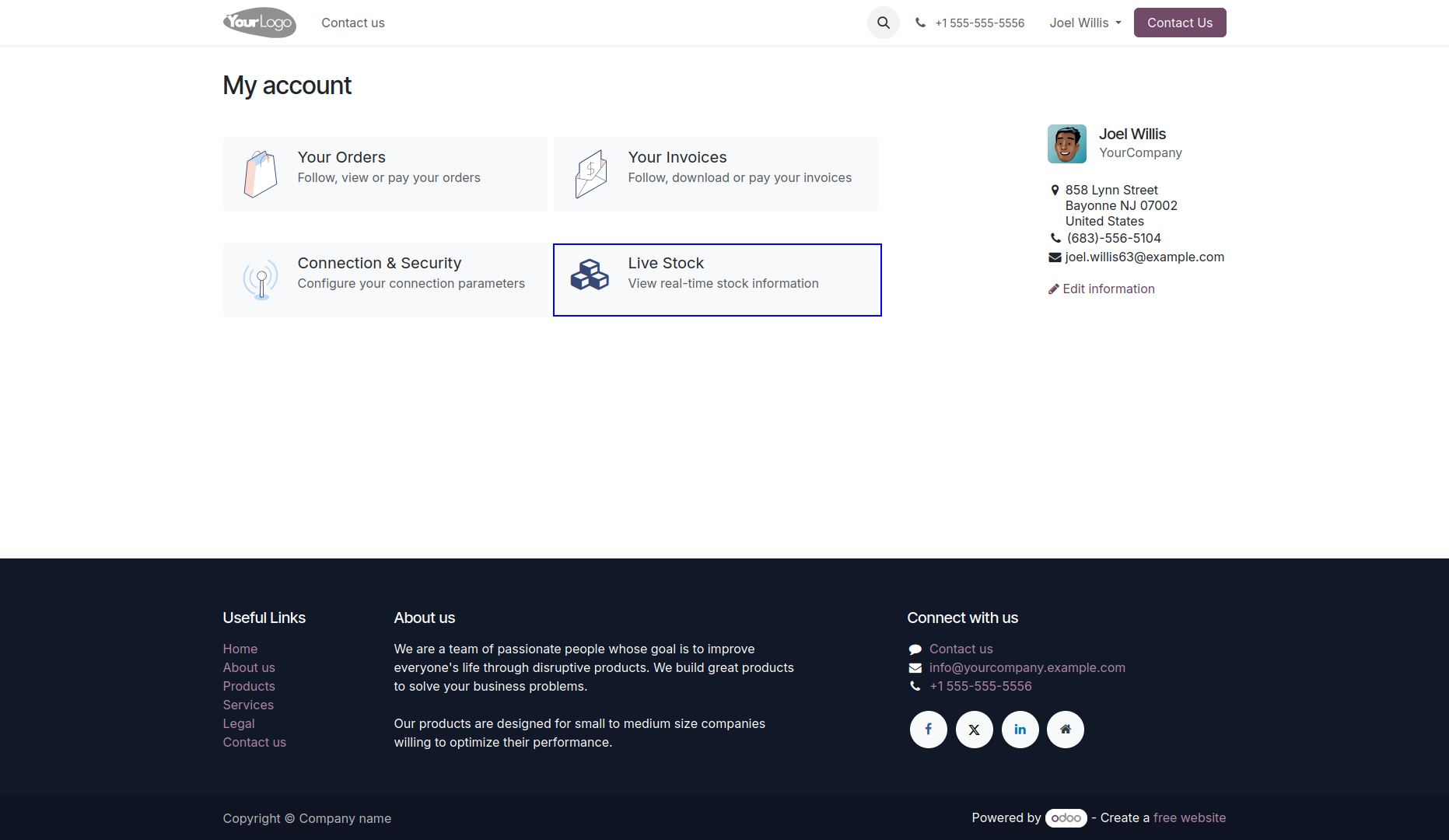
Task: Open the Contact us menu item in navbar
Action: coord(353,23)
